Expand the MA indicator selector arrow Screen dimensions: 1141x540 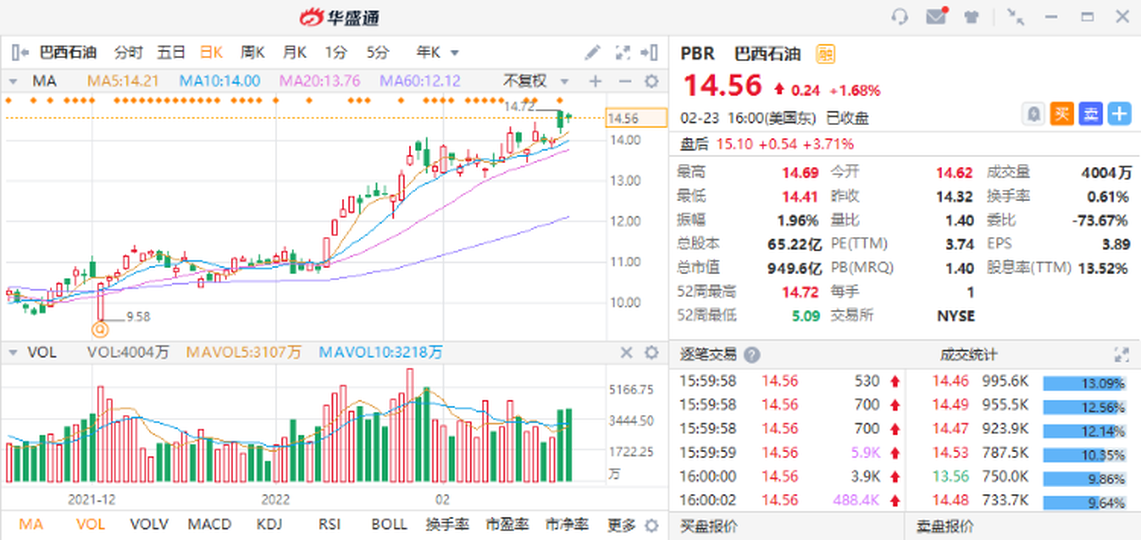pyautogui.click(x=14, y=81)
